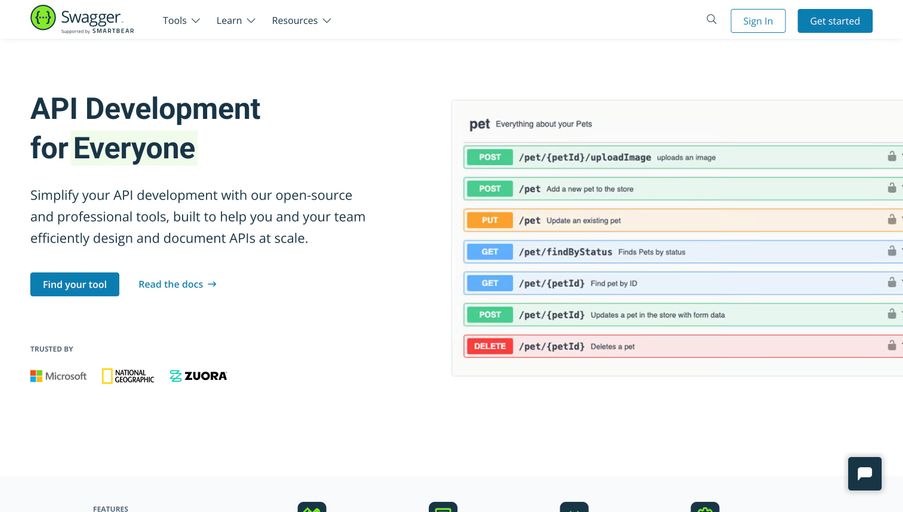Image resolution: width=903 pixels, height=512 pixels.
Task: Click the Zuora logo
Action: [198, 376]
